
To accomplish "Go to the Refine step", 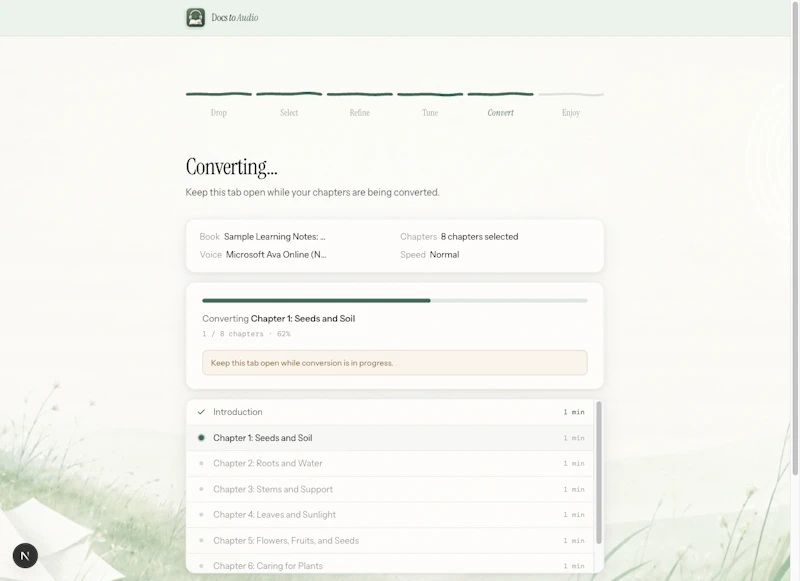I will coord(360,113).
